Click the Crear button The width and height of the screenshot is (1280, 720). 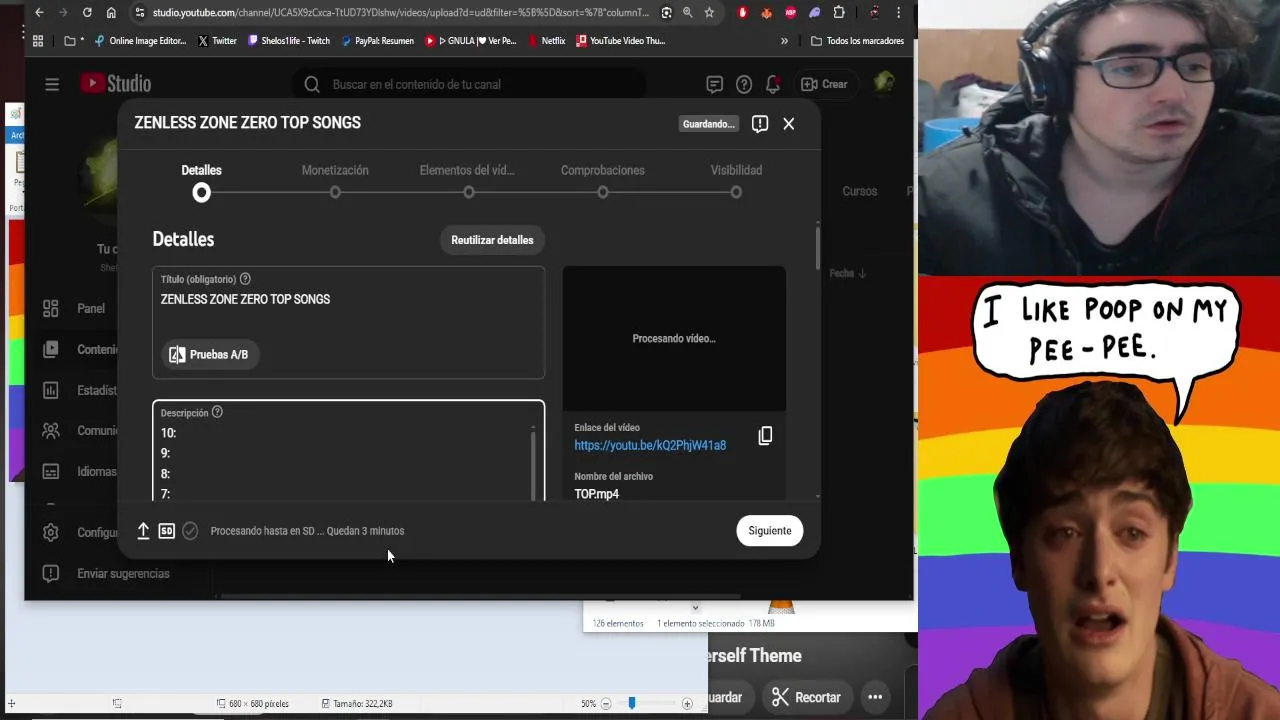(825, 84)
